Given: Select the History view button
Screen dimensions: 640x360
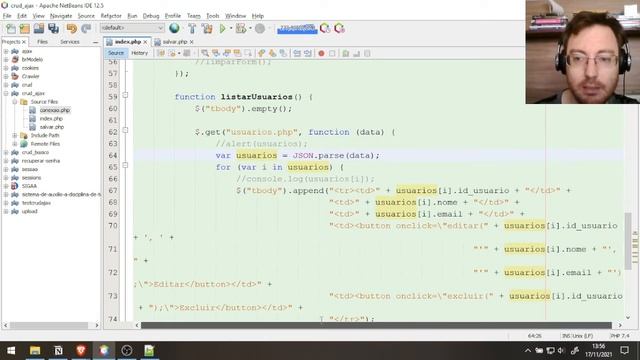Looking at the screenshot, I should tap(139, 53).
